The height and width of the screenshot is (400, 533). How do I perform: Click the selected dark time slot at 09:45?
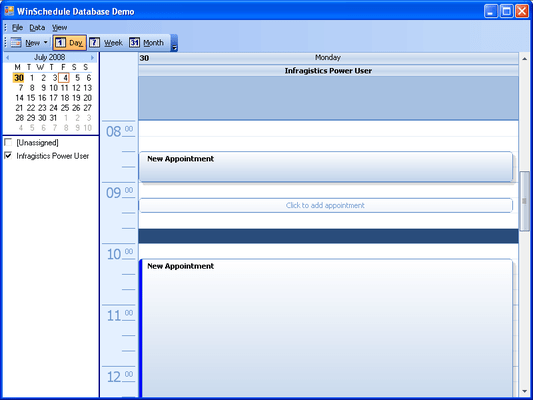tap(328, 236)
